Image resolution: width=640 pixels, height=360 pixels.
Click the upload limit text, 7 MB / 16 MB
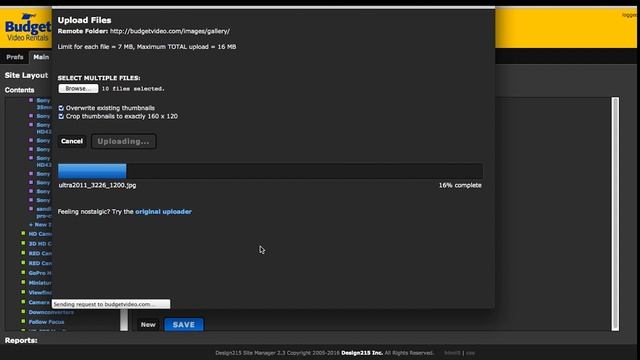click(x=147, y=47)
